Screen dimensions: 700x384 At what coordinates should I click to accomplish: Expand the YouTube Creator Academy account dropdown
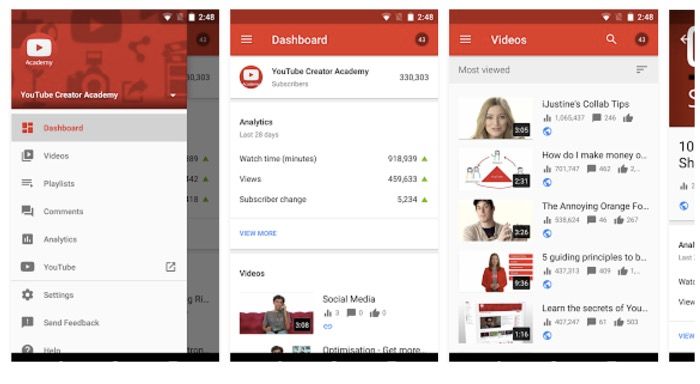coord(173,95)
